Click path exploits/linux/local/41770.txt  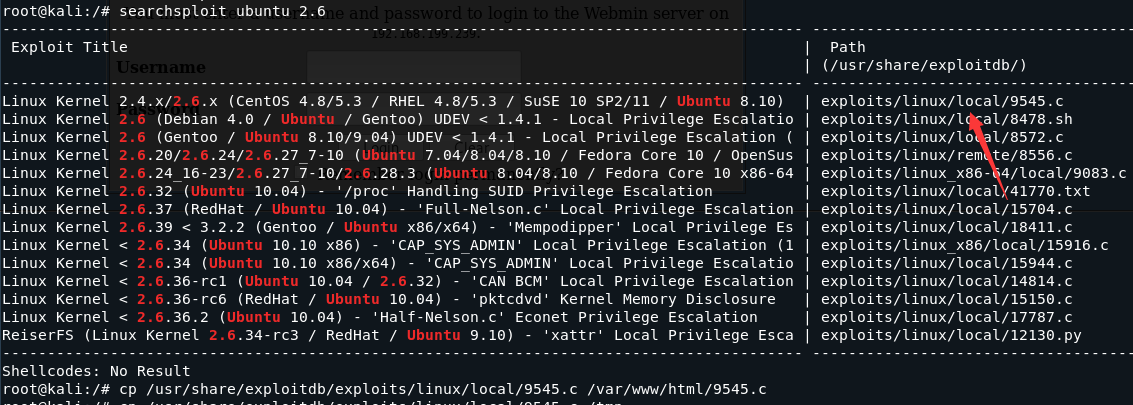click(955, 192)
